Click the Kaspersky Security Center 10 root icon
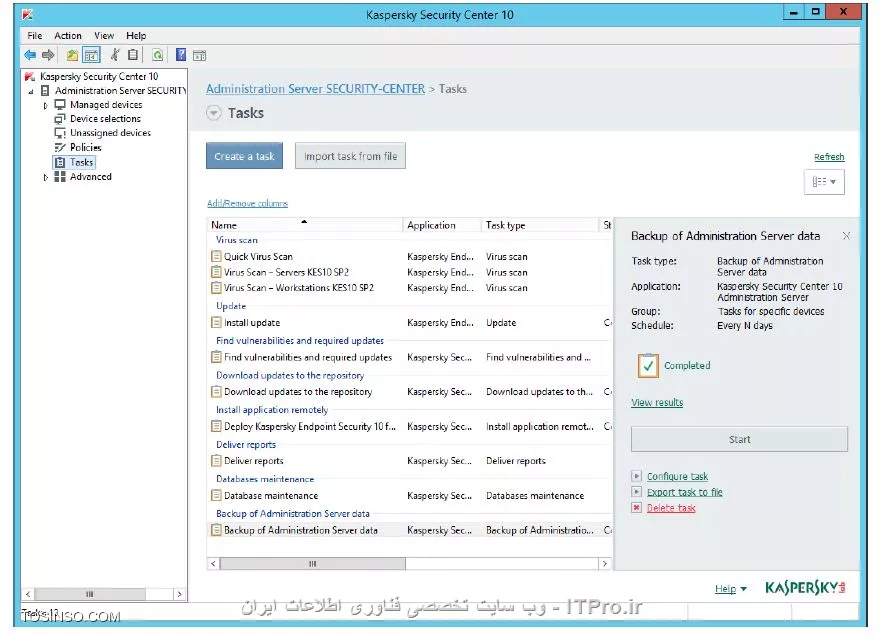 pyautogui.click(x=30, y=77)
